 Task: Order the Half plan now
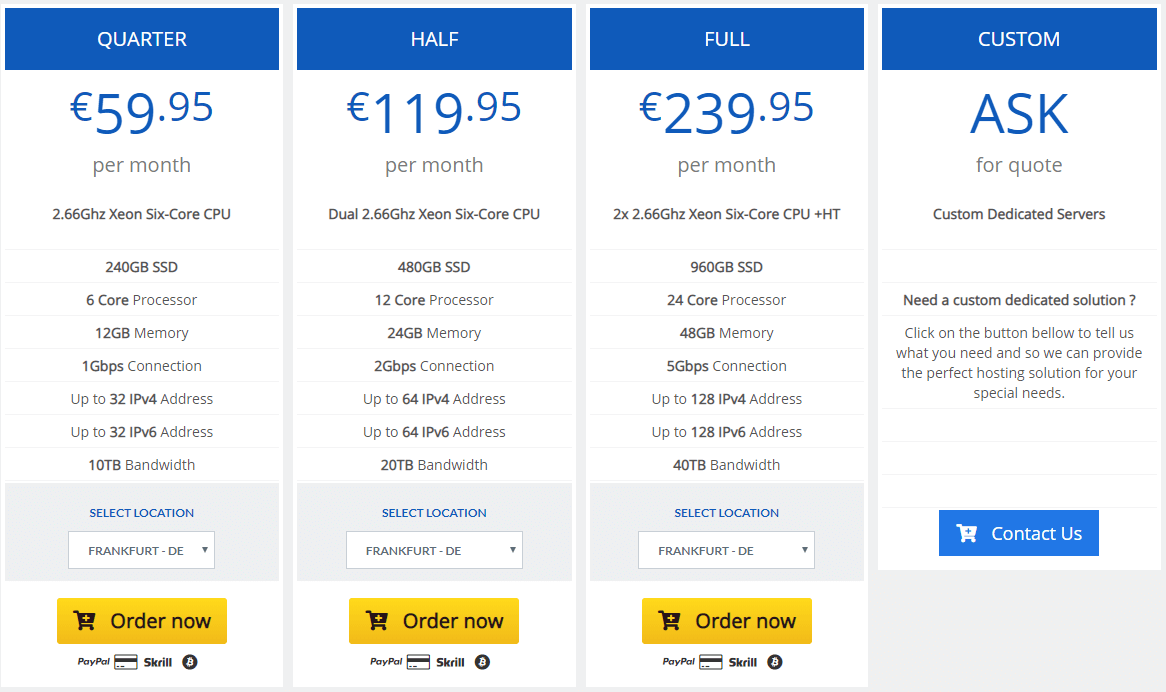coord(434,621)
